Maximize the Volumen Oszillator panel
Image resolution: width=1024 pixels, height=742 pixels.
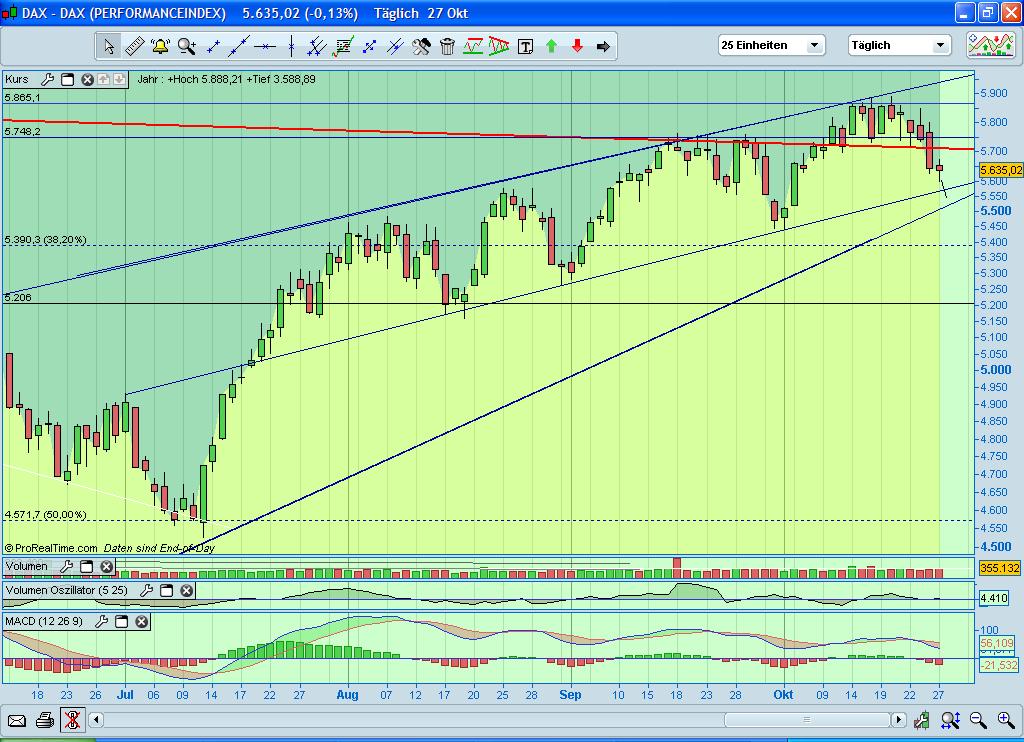point(167,590)
